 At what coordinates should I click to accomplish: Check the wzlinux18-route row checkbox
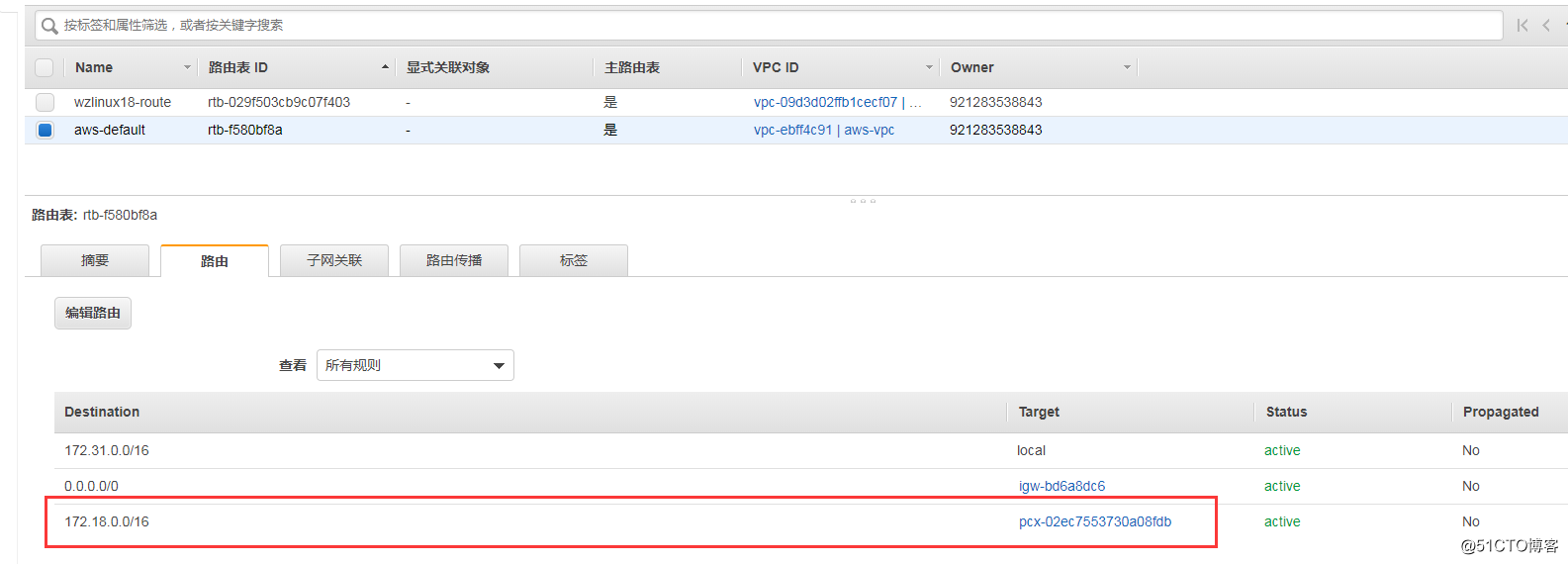pyautogui.click(x=45, y=102)
